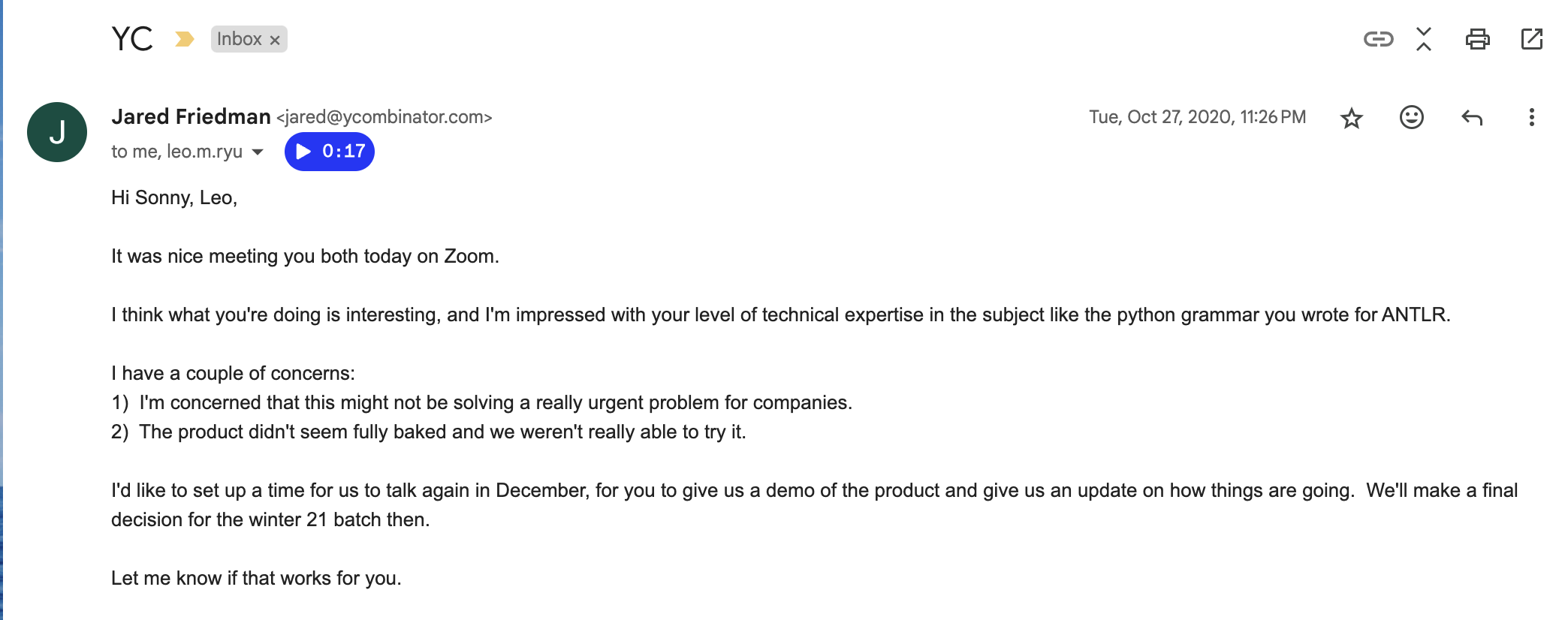1568x620 pixels.
Task: Star the message from Jared Friedman
Action: click(1352, 118)
